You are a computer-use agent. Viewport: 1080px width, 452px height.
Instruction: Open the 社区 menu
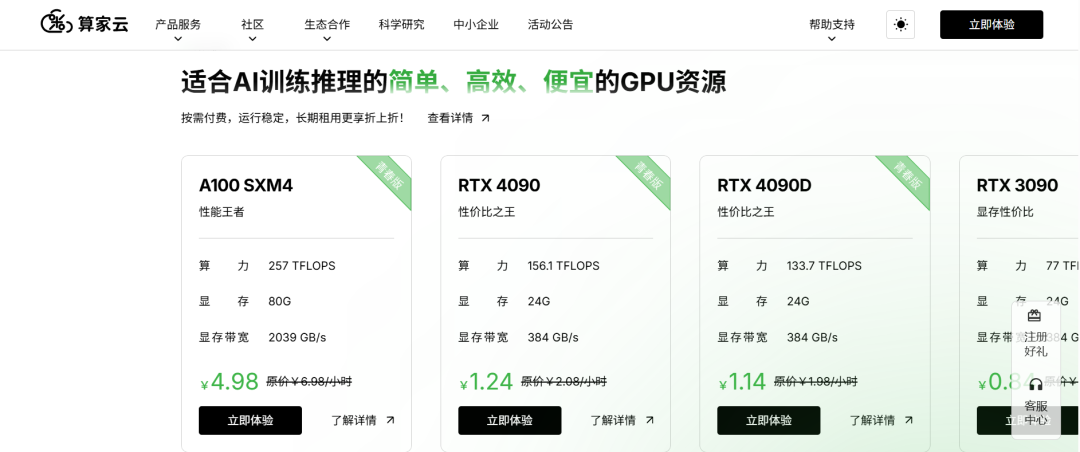[x=252, y=25]
